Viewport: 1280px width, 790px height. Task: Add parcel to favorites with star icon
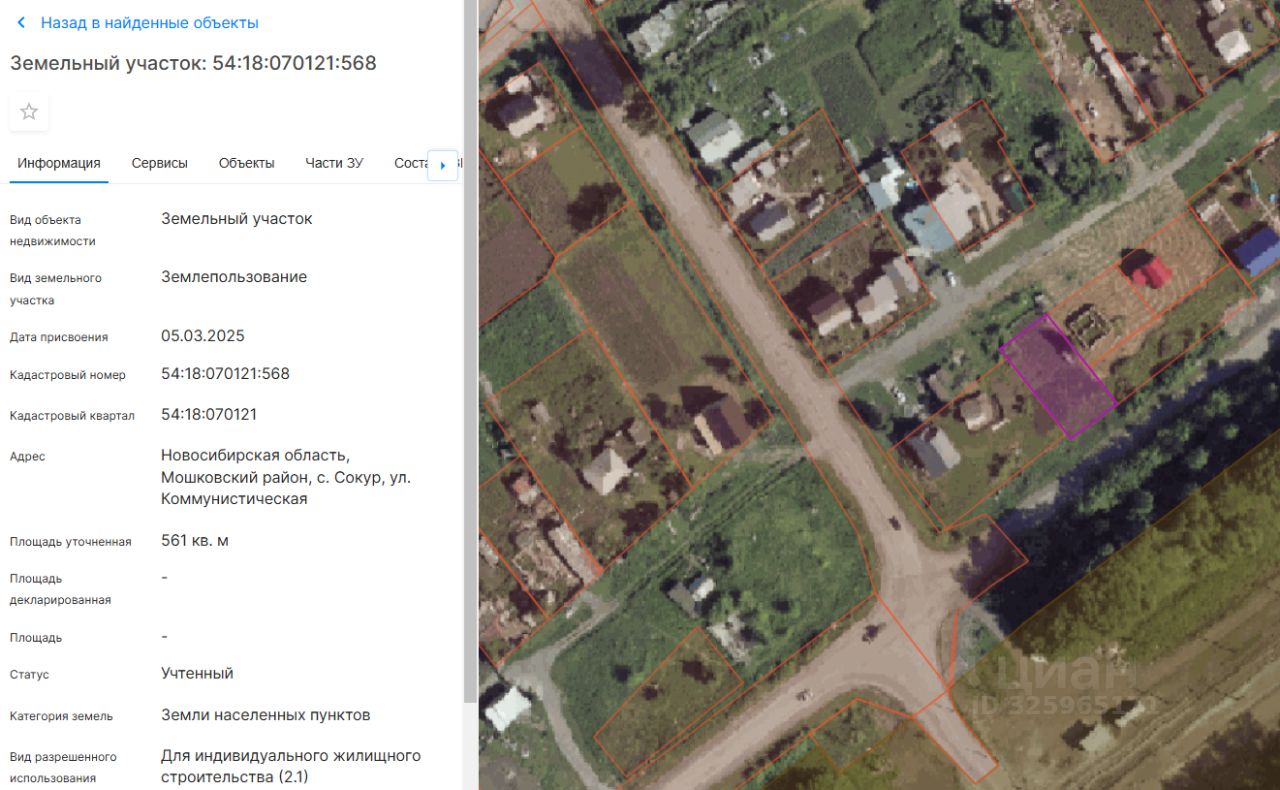click(x=29, y=111)
